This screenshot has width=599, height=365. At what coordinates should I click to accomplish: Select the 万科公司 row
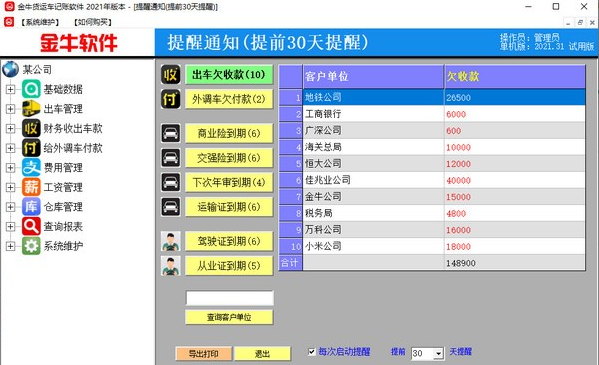point(432,230)
